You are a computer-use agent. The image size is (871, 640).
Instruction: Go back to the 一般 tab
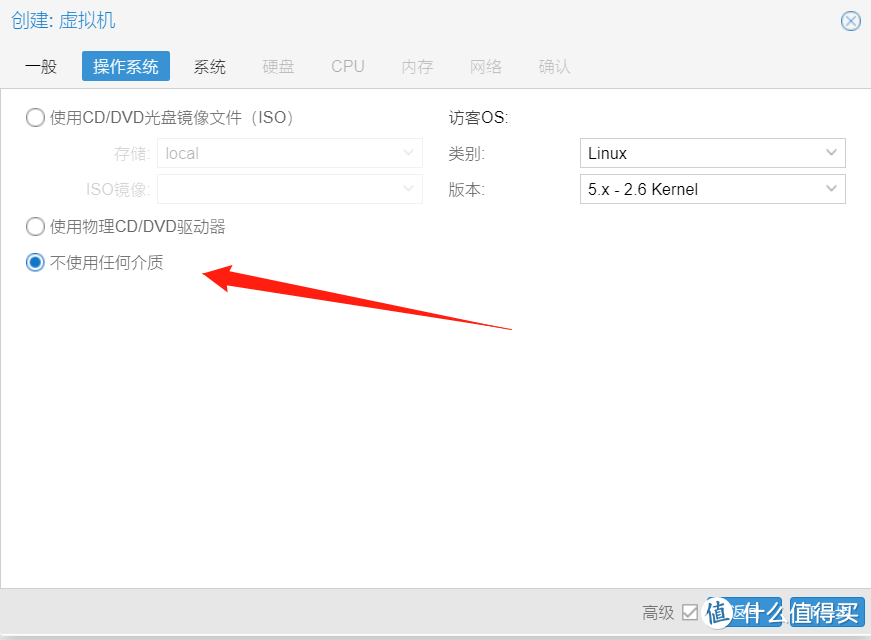point(41,66)
